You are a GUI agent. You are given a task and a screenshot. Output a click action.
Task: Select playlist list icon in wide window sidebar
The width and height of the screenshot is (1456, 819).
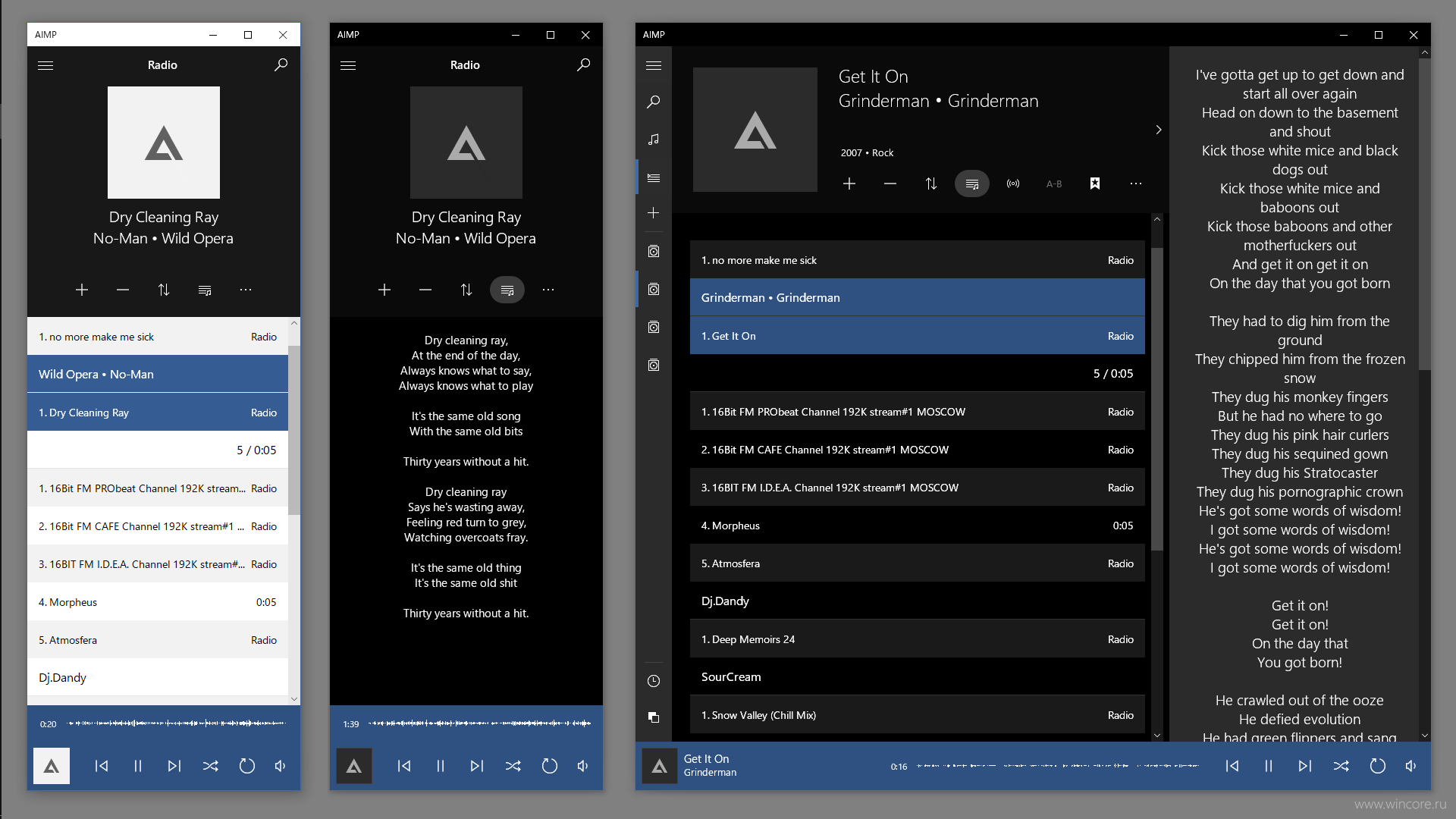654,178
